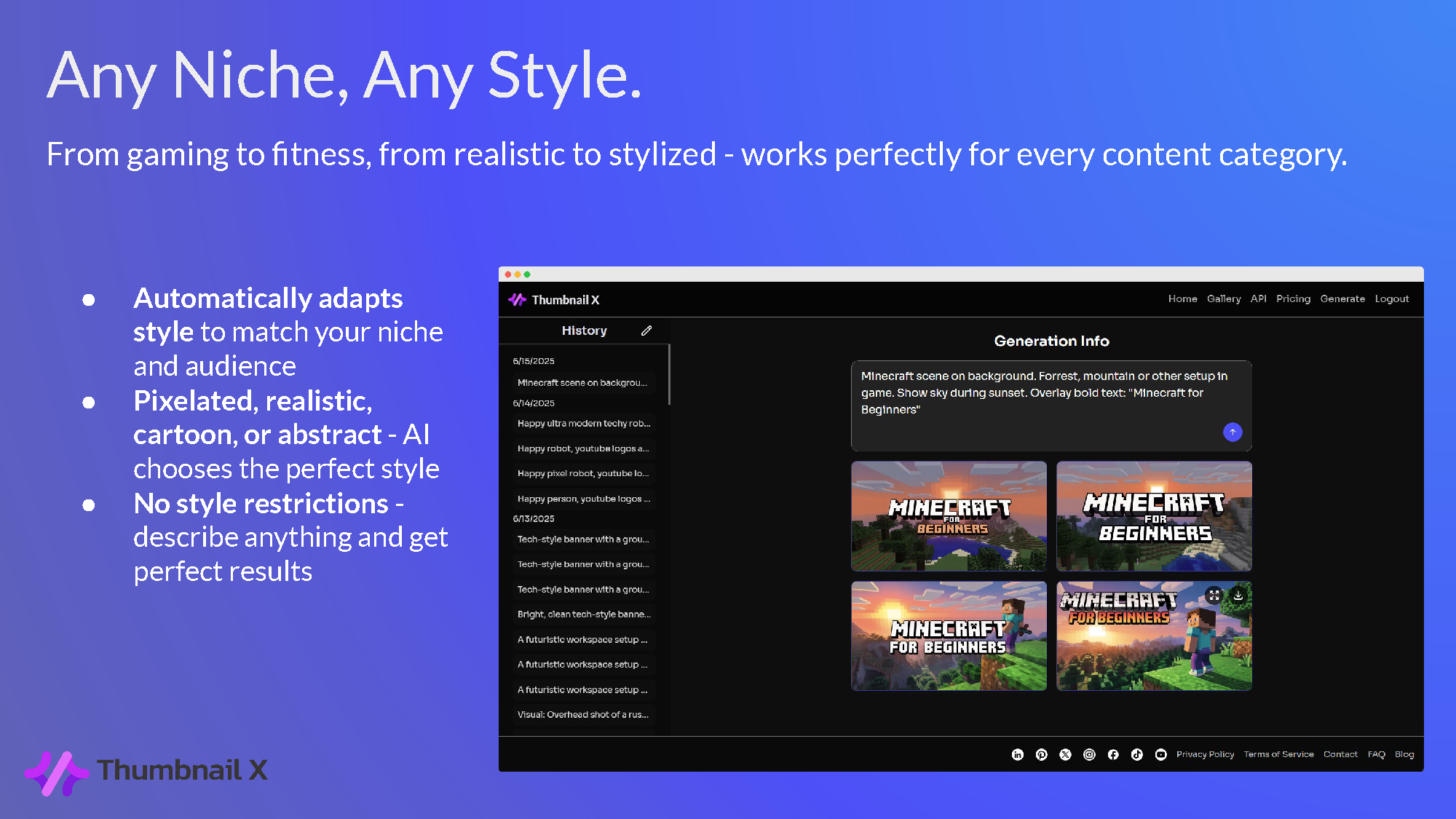Screen dimensions: 1456x819
Task: Open the Privacy Policy link
Action: coord(1205,755)
